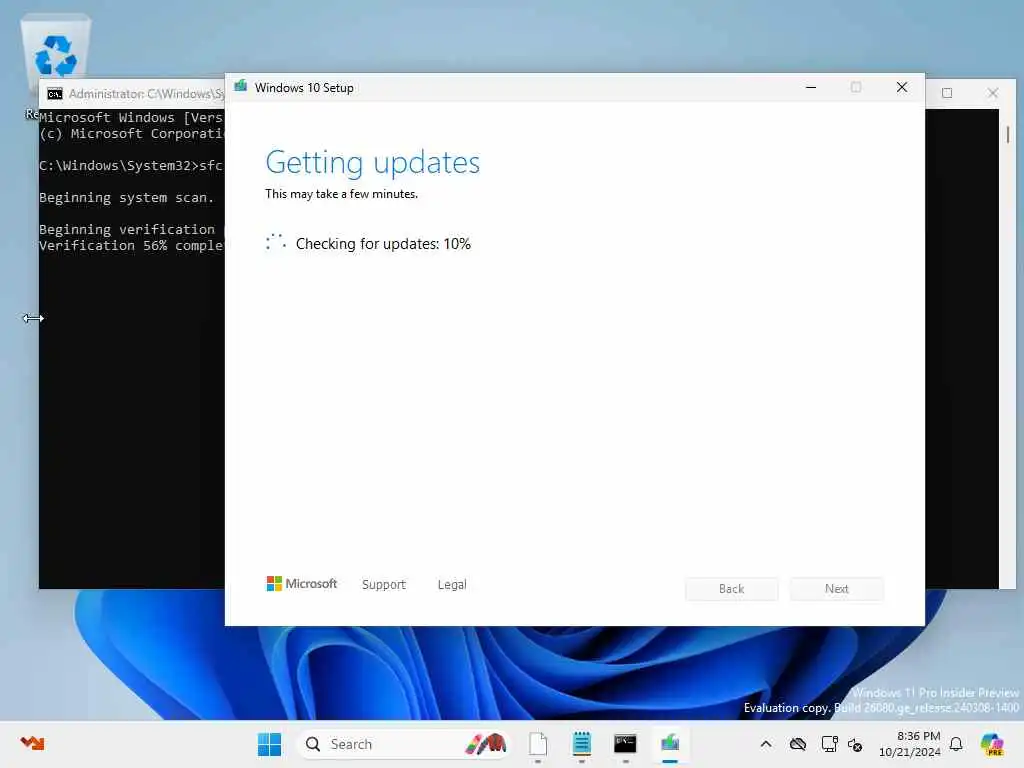Click the widgets icon at taskbar left
This screenshot has height=768, width=1024.
pos(32,743)
